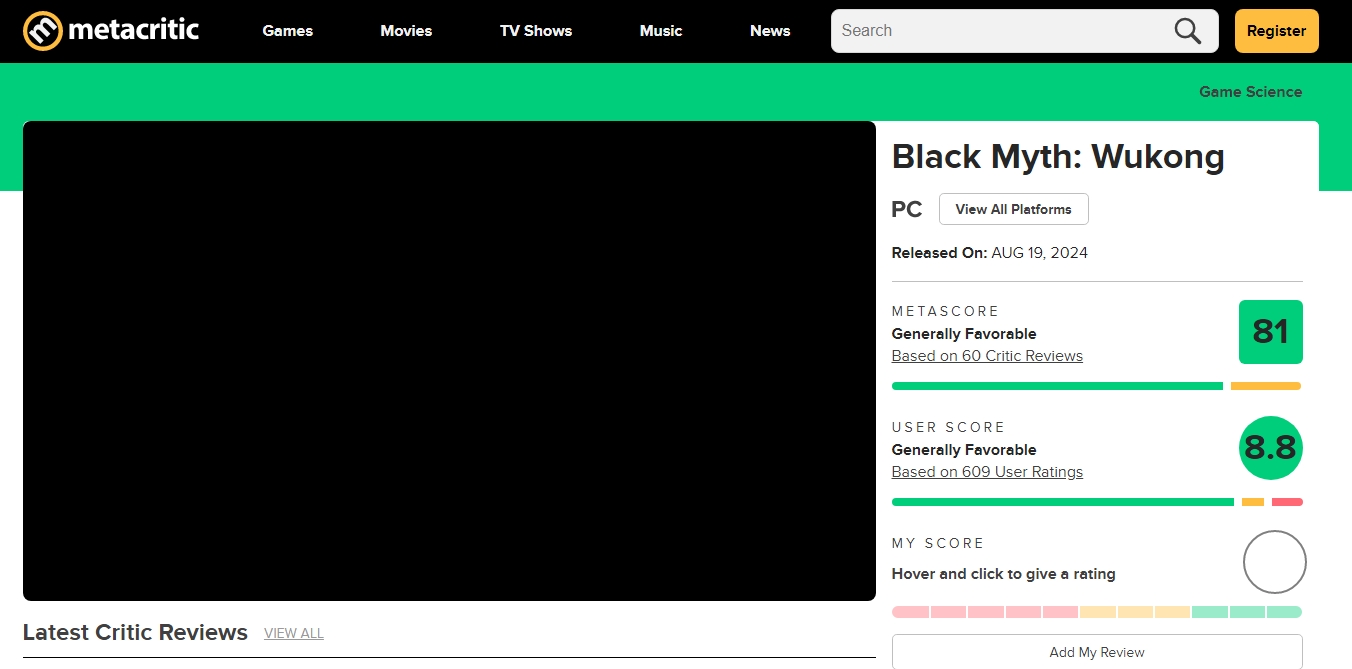
Task: Click the User Score yellow mixed bar
Action: [1253, 502]
